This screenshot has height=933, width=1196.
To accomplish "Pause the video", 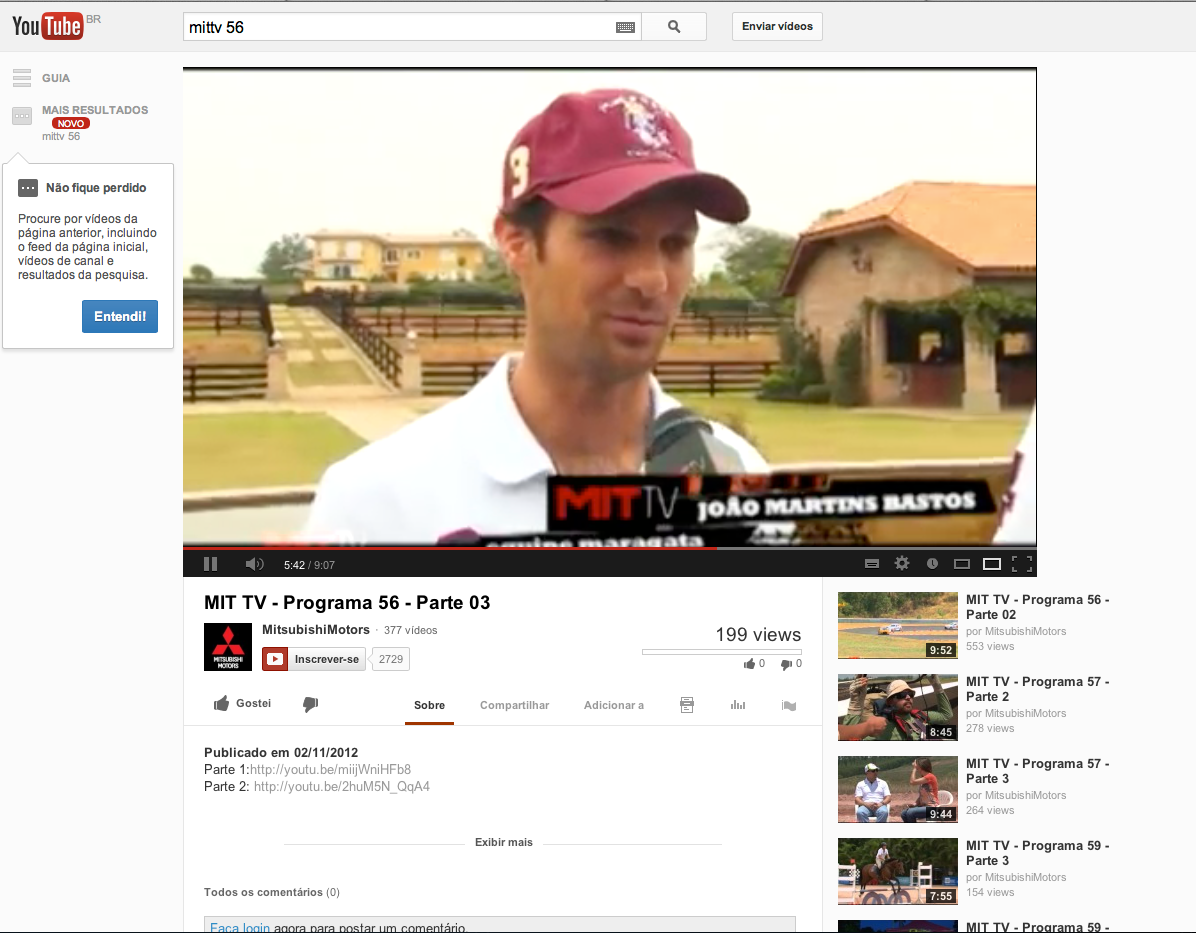I will tap(211, 564).
